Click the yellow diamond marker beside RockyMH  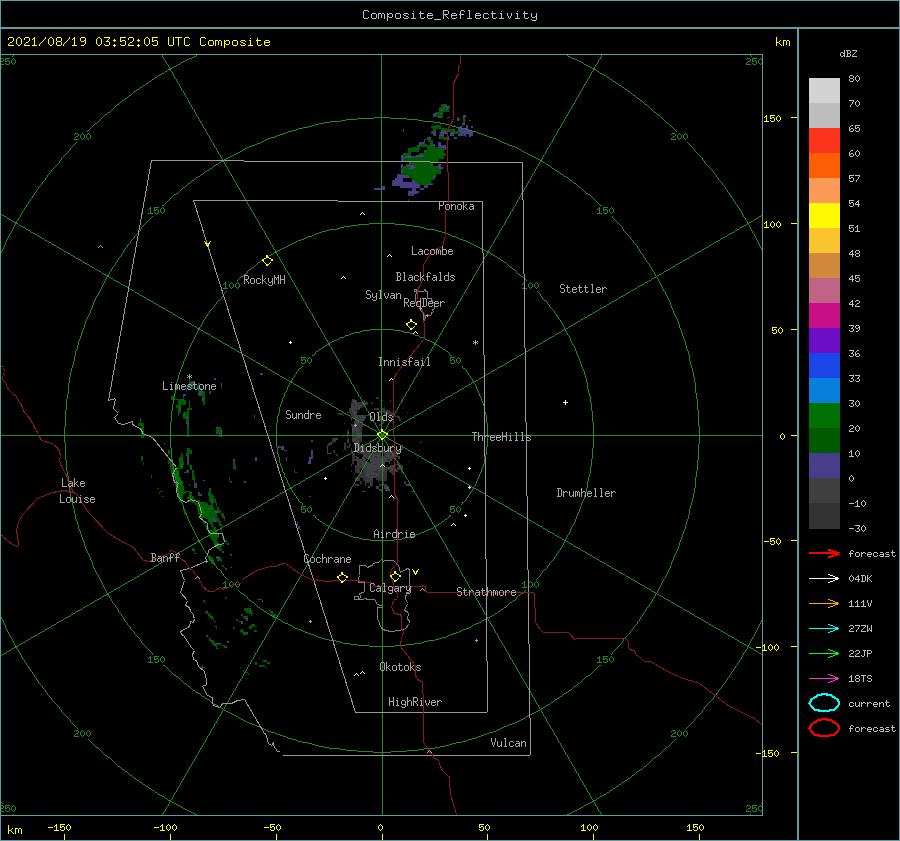(267, 261)
